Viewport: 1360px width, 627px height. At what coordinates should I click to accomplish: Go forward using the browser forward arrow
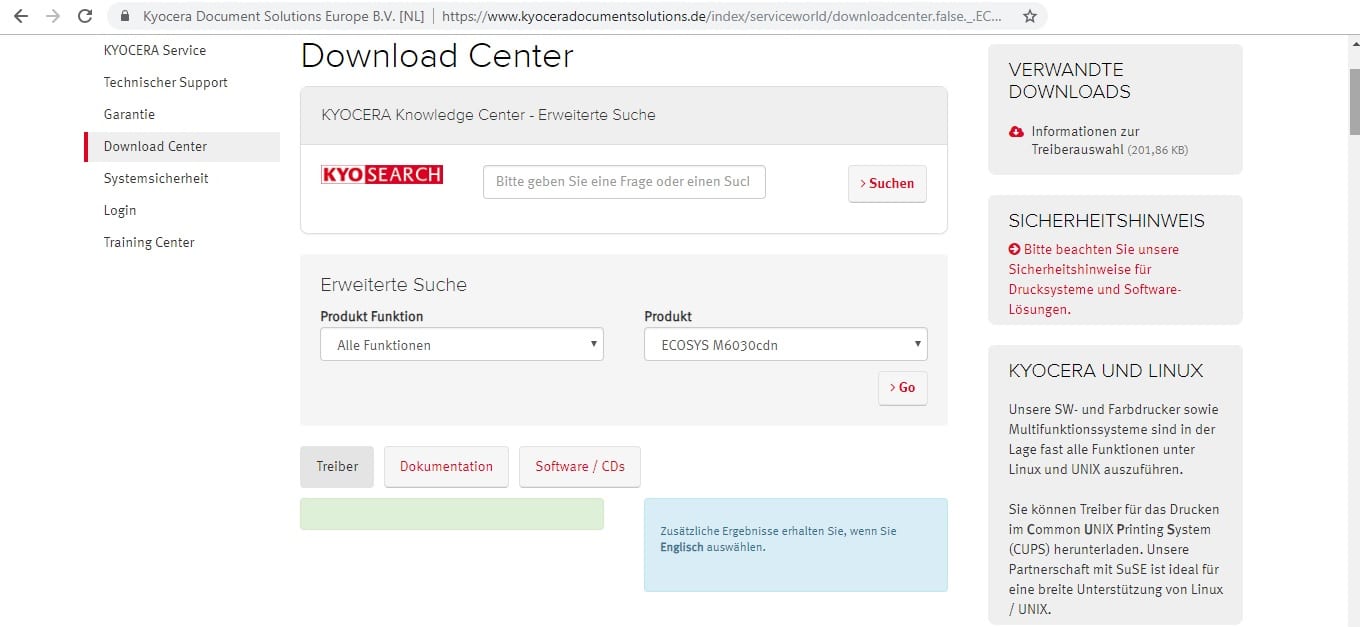click(53, 16)
